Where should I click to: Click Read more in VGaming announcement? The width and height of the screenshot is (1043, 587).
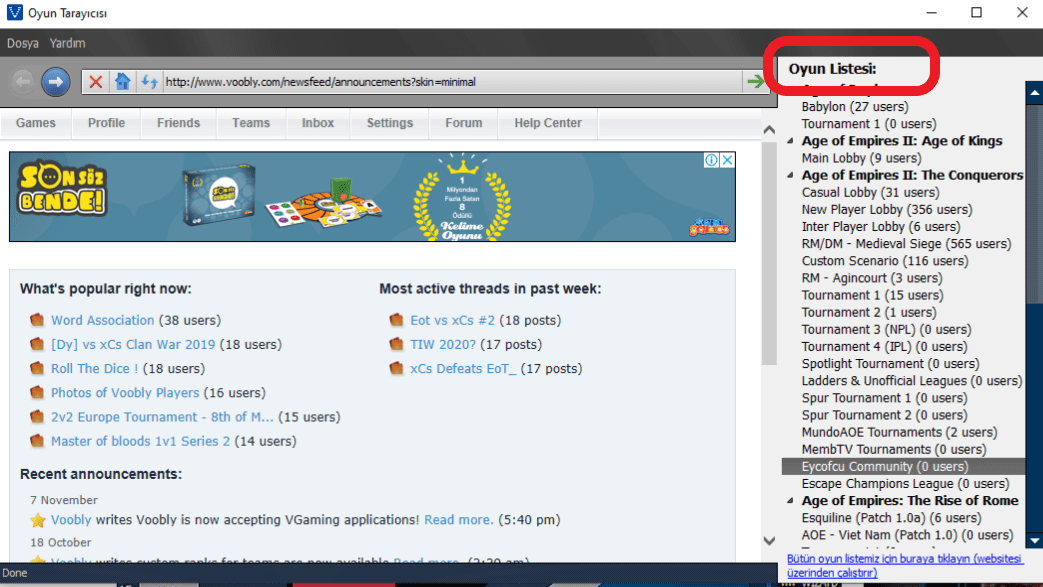point(459,520)
